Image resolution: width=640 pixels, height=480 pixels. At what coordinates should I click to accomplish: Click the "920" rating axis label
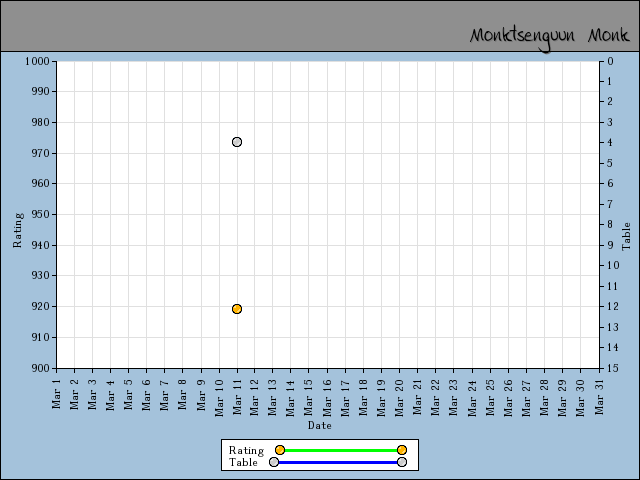click(x=40, y=306)
